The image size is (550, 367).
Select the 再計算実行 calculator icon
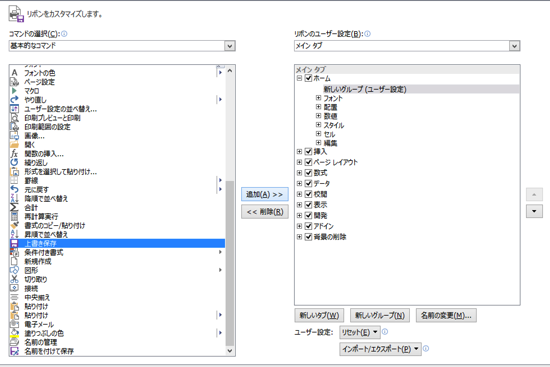point(14,216)
